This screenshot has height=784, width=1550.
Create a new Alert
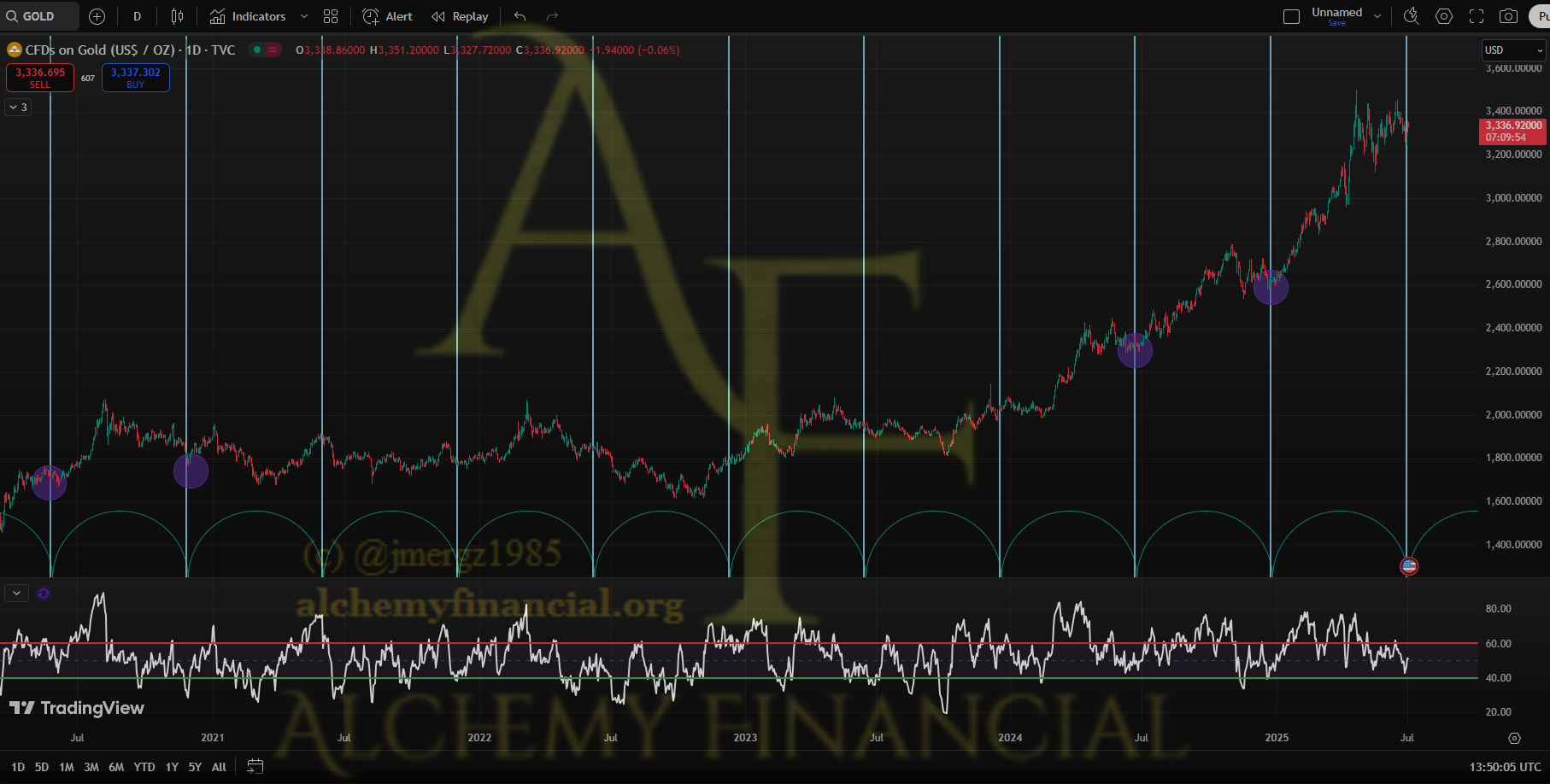click(387, 16)
